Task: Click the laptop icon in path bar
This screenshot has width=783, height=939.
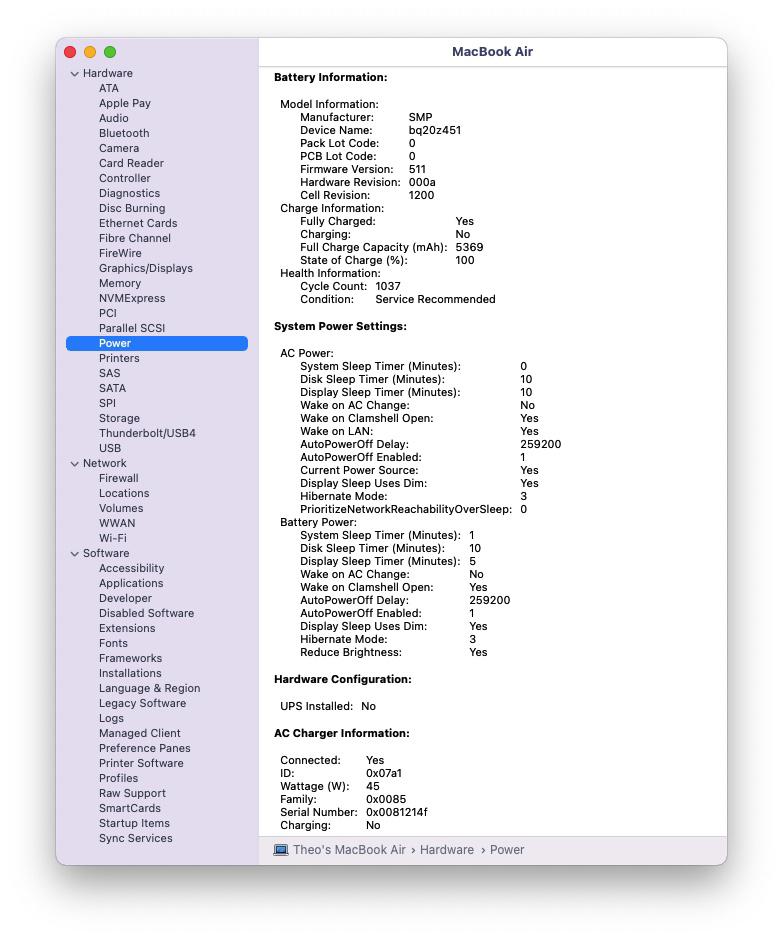Action: (x=281, y=850)
